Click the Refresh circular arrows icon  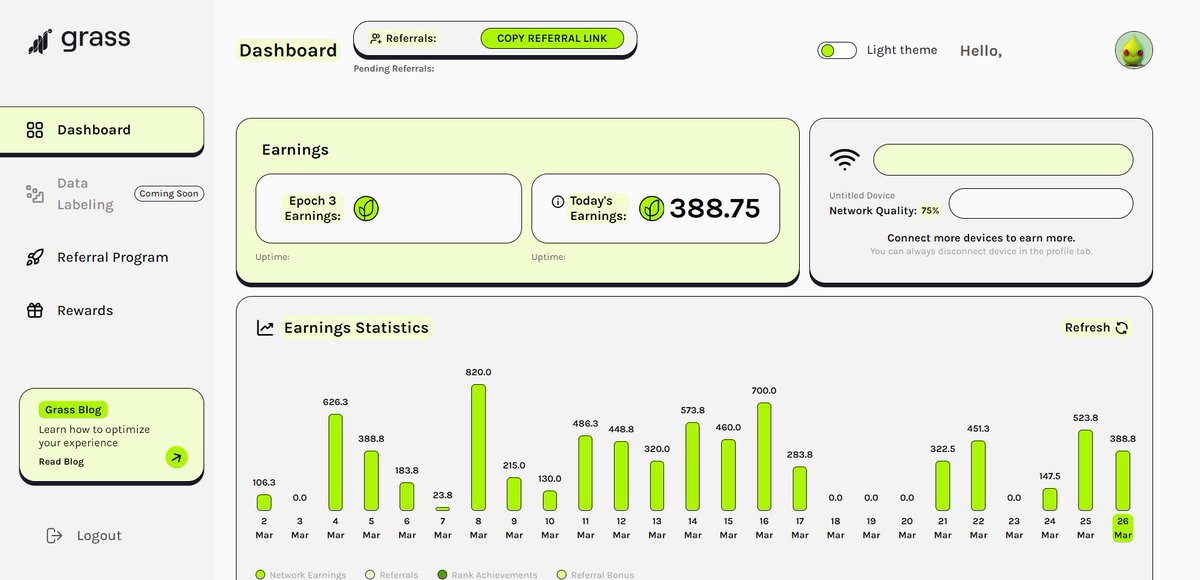[1122, 328]
